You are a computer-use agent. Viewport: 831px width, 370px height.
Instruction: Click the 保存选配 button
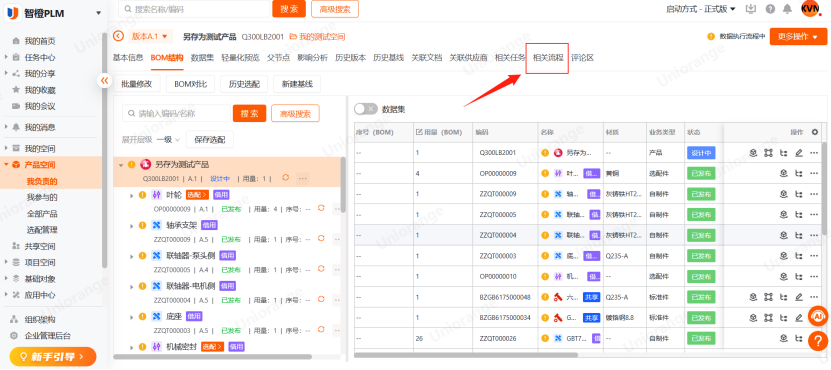pyautogui.click(x=210, y=139)
